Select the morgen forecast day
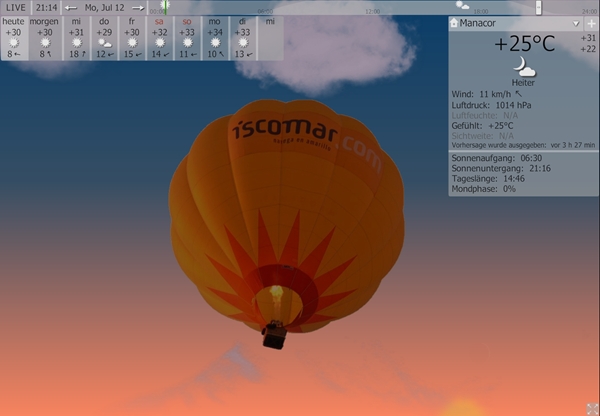Image resolution: width=600 pixels, height=416 pixels. (x=45, y=38)
